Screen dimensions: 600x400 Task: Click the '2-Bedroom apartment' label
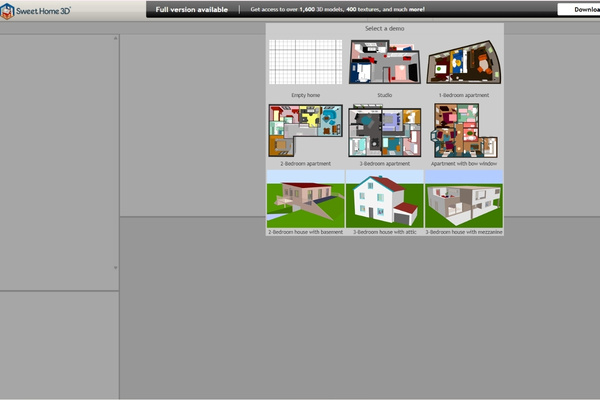pos(305,163)
